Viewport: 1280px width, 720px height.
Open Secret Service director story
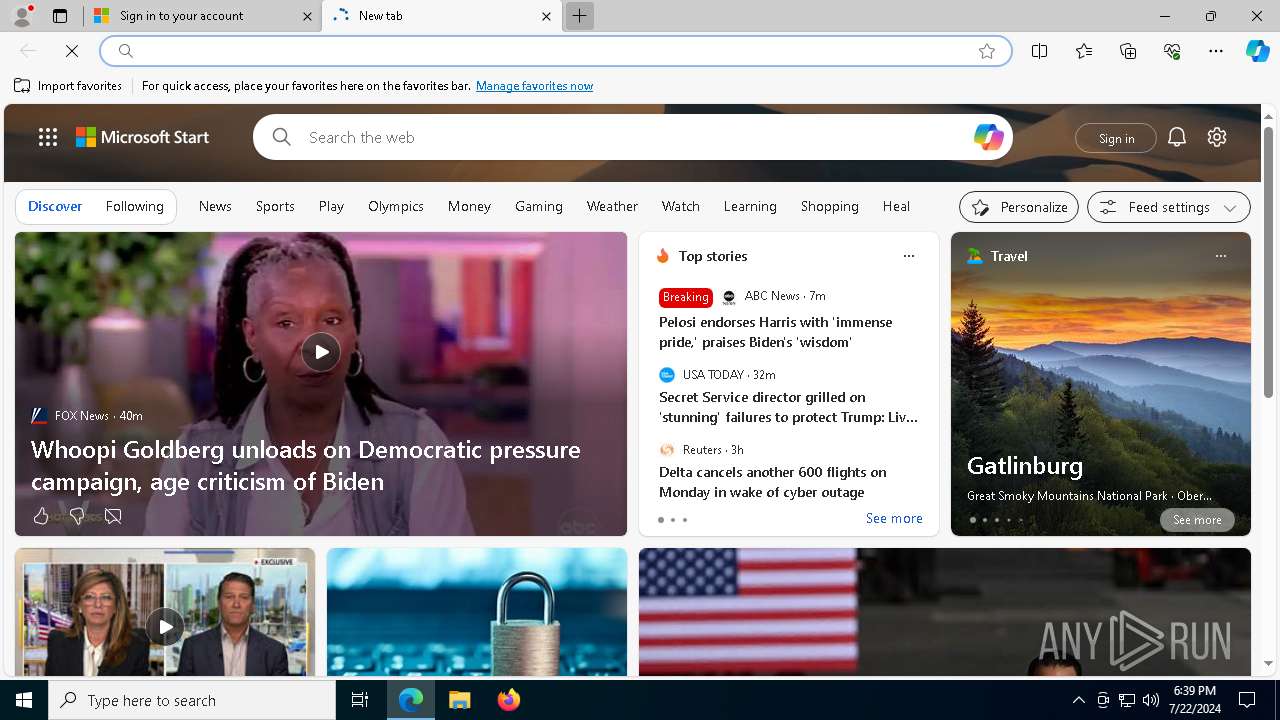coord(788,407)
